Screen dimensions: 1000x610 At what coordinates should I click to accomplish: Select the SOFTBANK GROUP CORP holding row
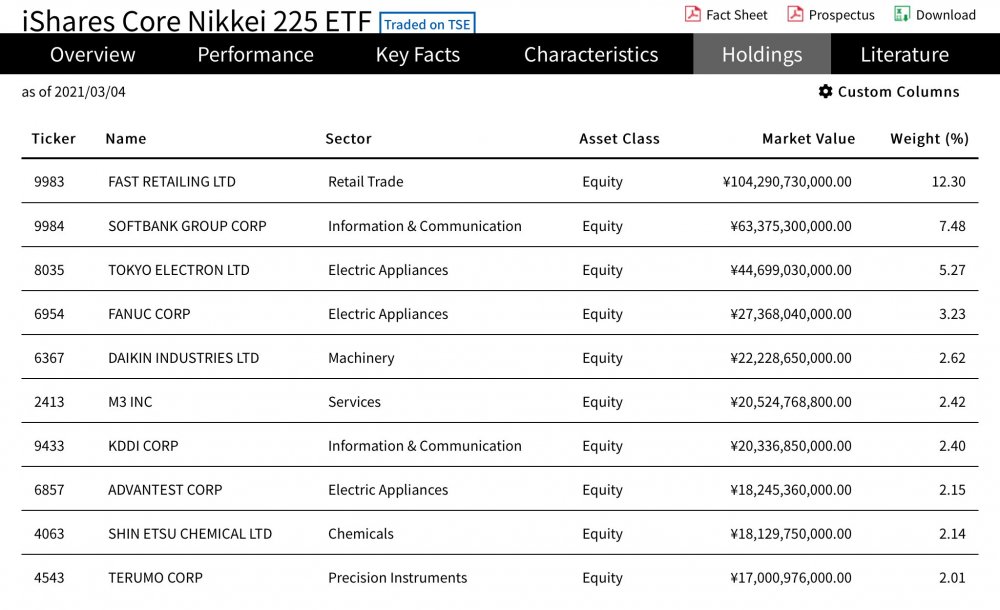[x=187, y=226]
